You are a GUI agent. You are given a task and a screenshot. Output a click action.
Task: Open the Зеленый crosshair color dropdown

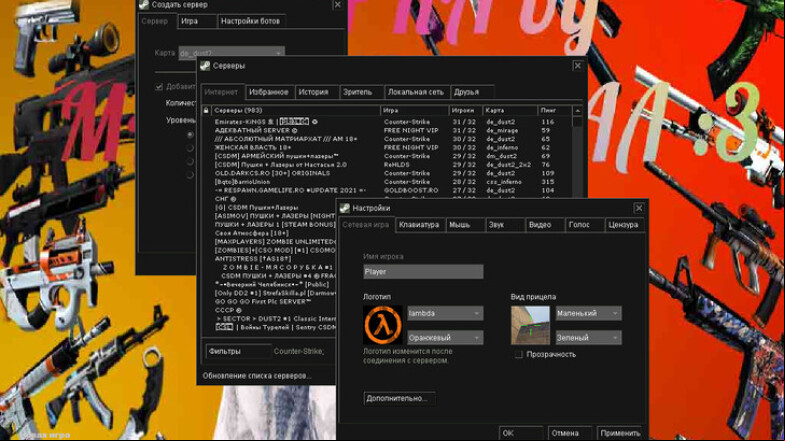pos(589,338)
